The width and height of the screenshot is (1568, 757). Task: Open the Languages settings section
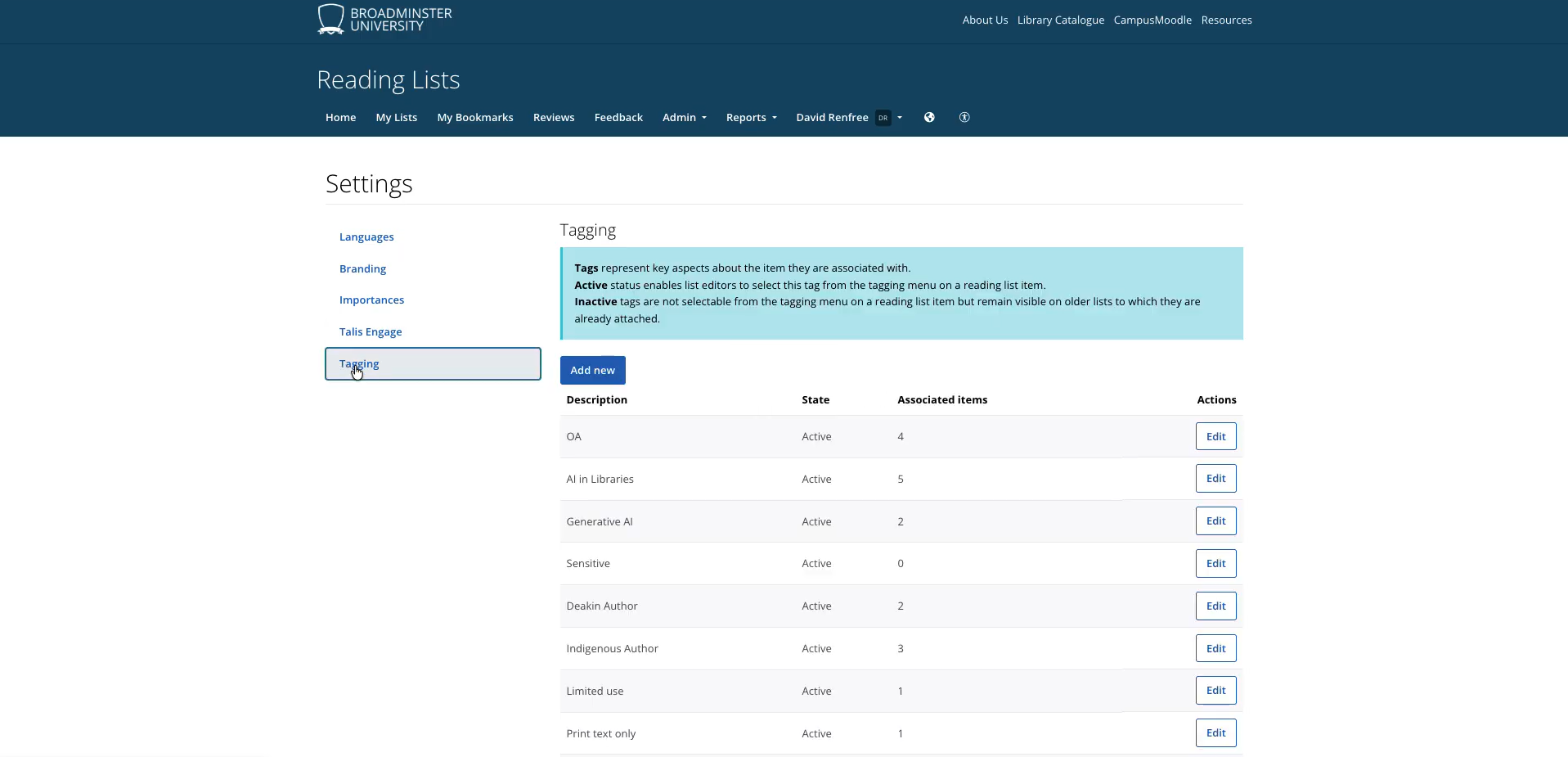pos(366,237)
